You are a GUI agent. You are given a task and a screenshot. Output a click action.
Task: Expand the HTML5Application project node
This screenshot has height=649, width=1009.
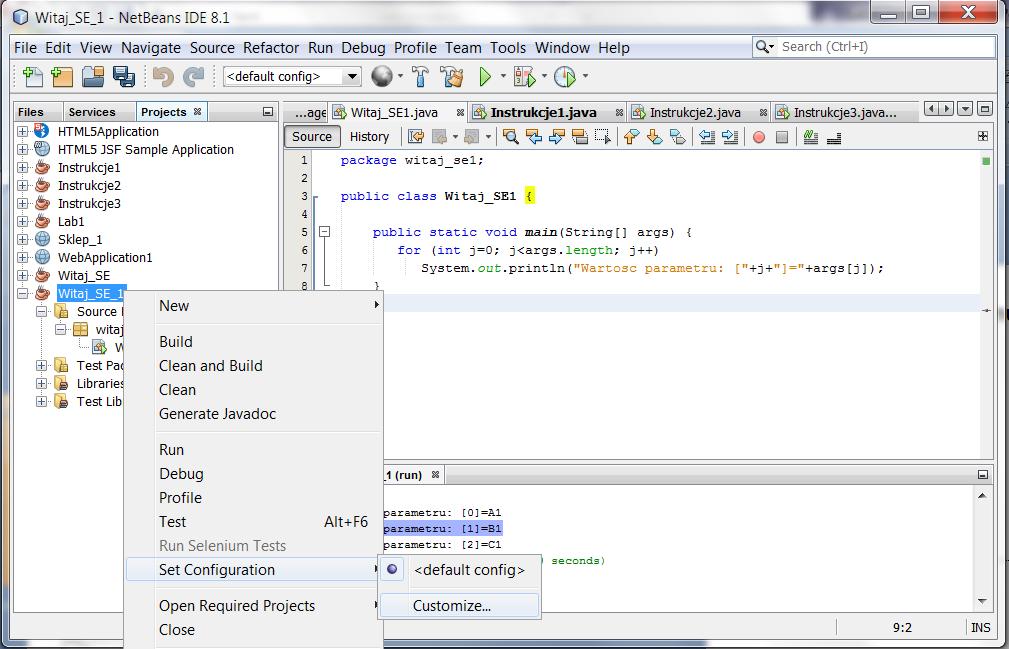coord(23,131)
